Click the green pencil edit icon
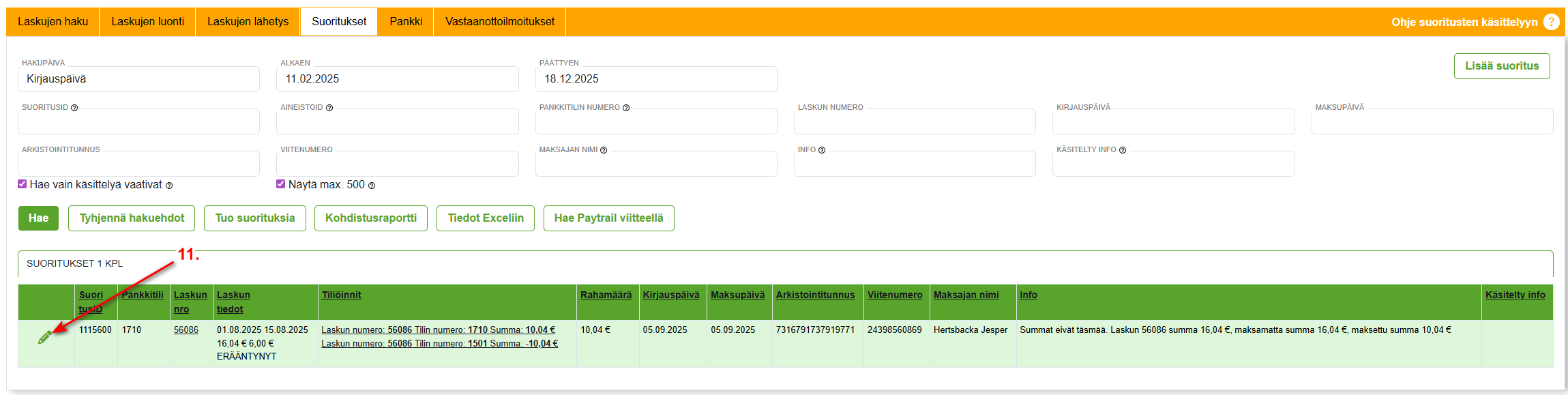 click(x=44, y=337)
